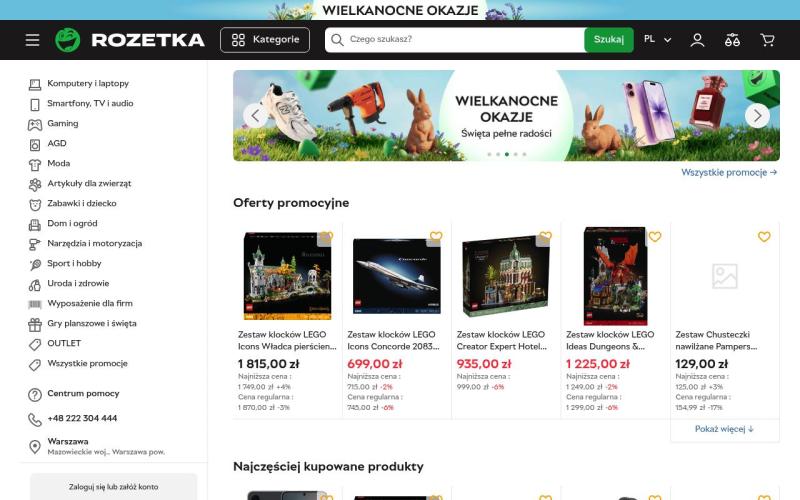Select Gry planszowe i święta category

pyautogui.click(x=92, y=323)
